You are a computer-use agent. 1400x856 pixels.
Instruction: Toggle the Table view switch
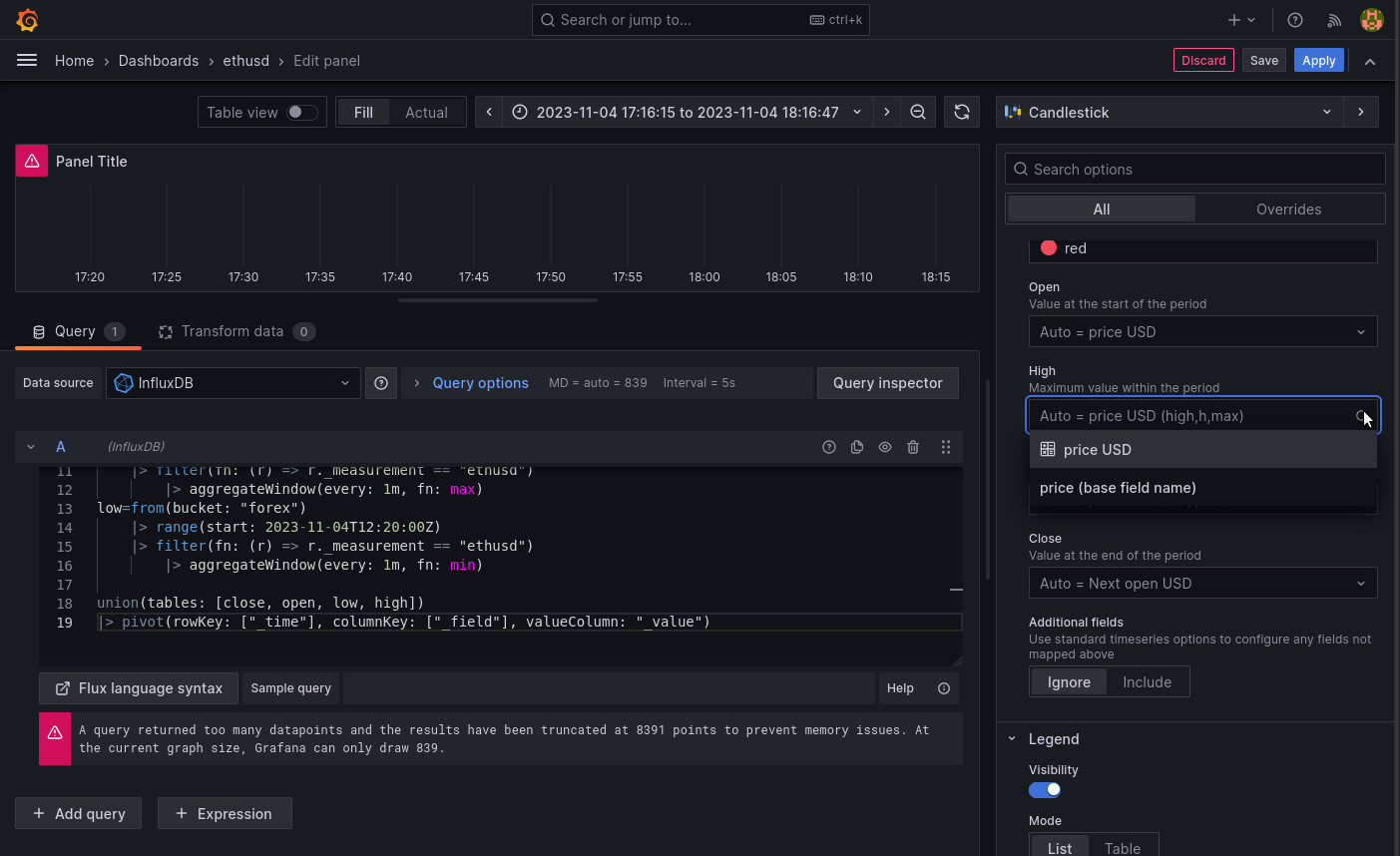pos(301,113)
